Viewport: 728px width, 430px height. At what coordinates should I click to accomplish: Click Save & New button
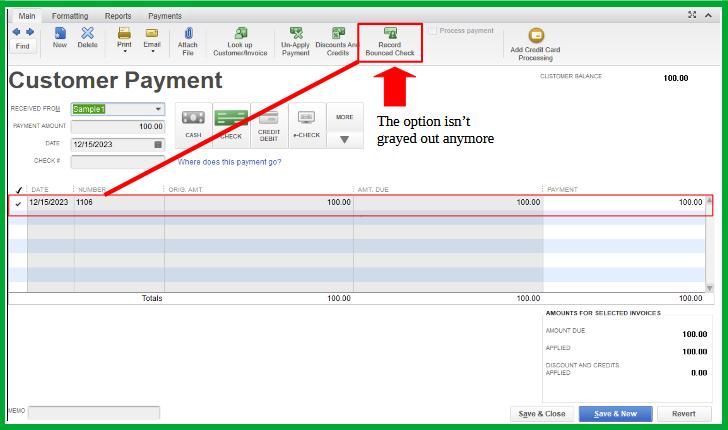pos(616,414)
